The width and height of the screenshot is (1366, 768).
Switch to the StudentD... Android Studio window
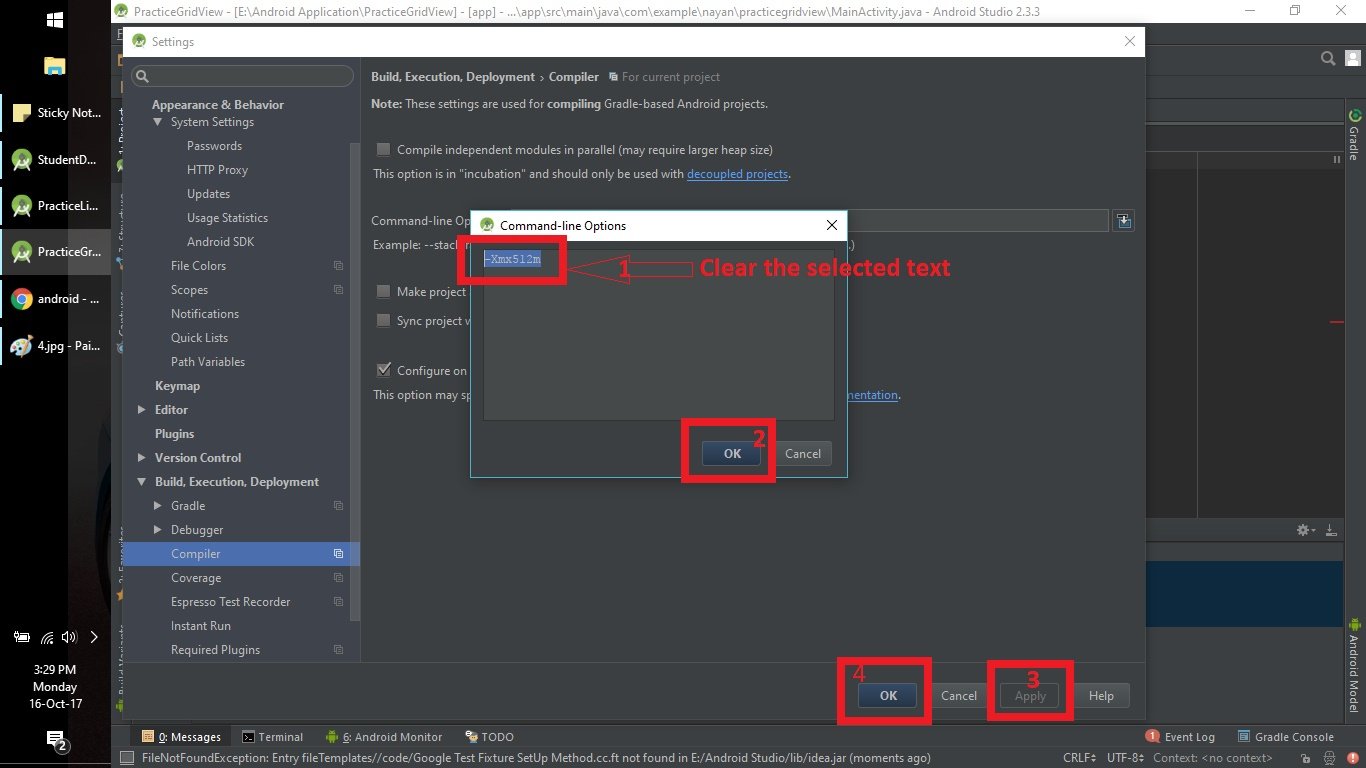tap(55, 159)
